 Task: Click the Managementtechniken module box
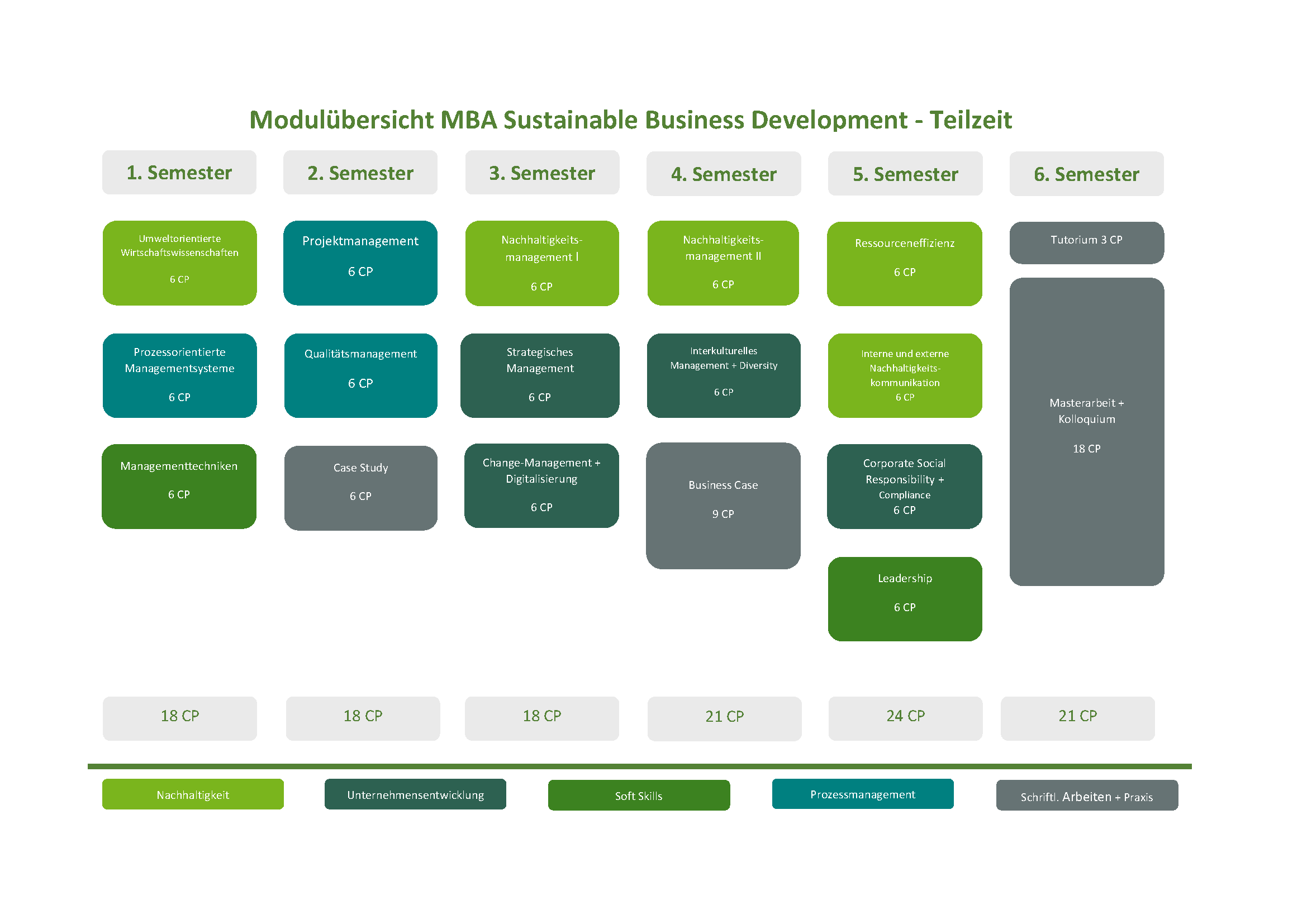coord(179,487)
